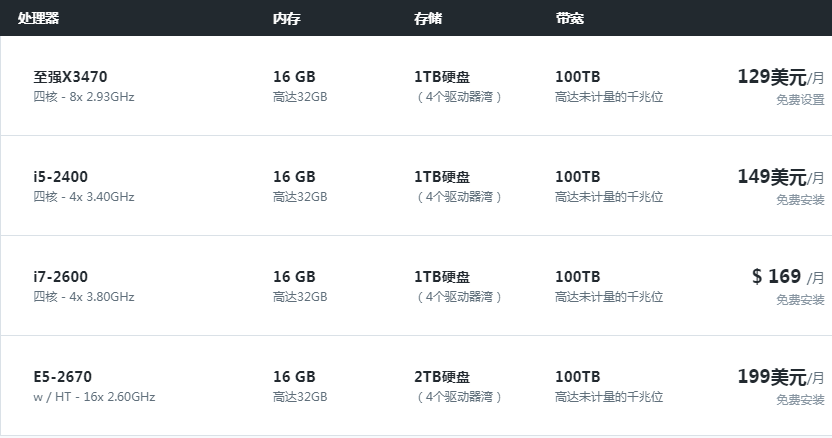Click the 四核 - 8x 2.93GHz spec text

pos(83,97)
